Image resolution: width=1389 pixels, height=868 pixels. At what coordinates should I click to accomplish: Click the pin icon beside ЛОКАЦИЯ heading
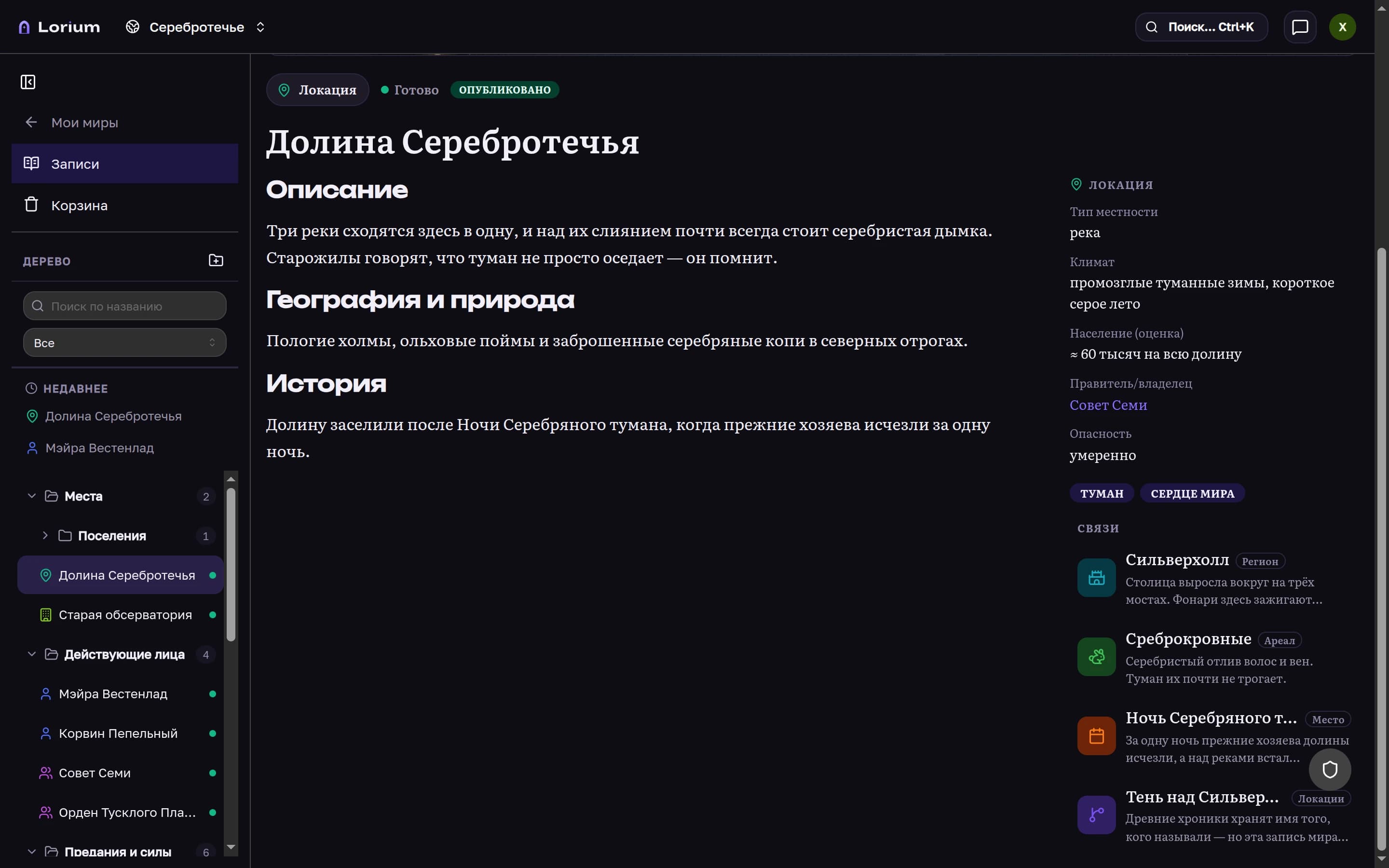tap(1076, 184)
